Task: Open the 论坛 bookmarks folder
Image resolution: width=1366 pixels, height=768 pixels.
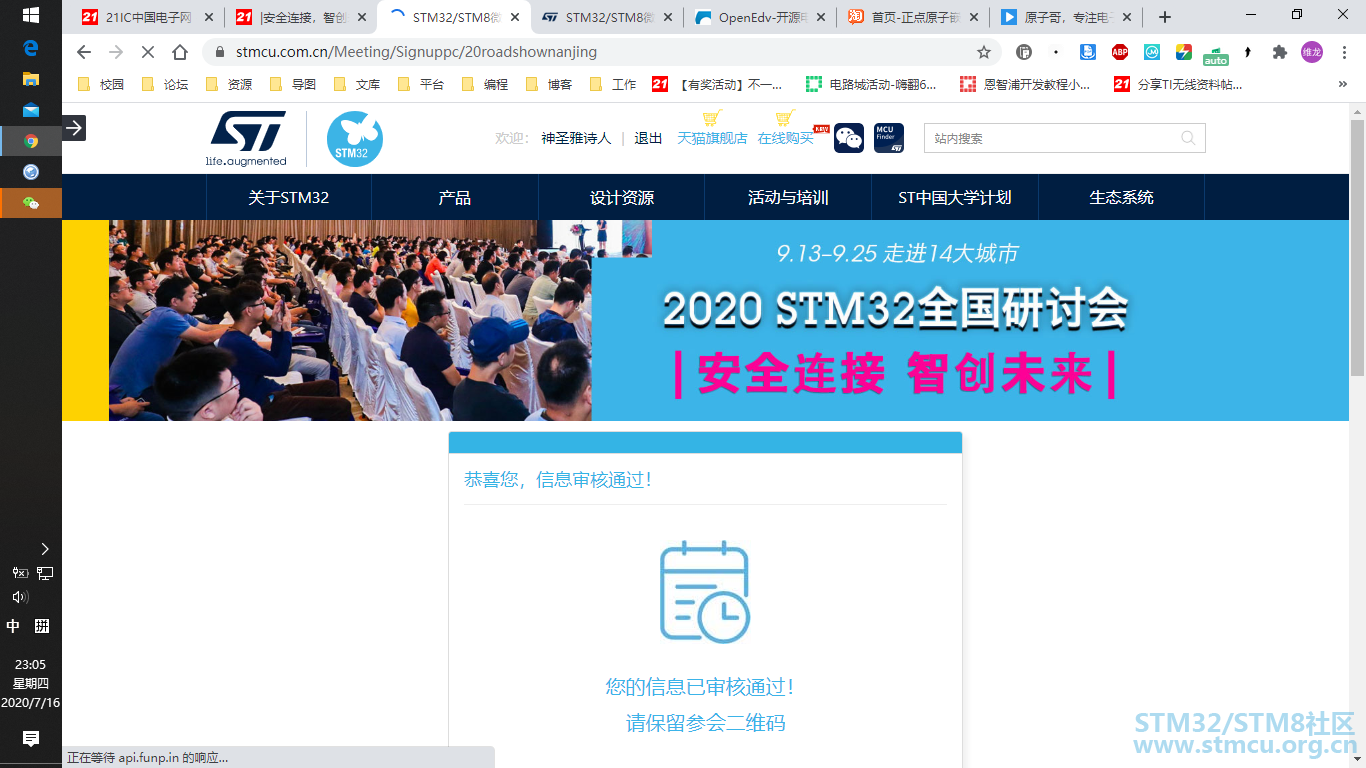Action: 165,85
